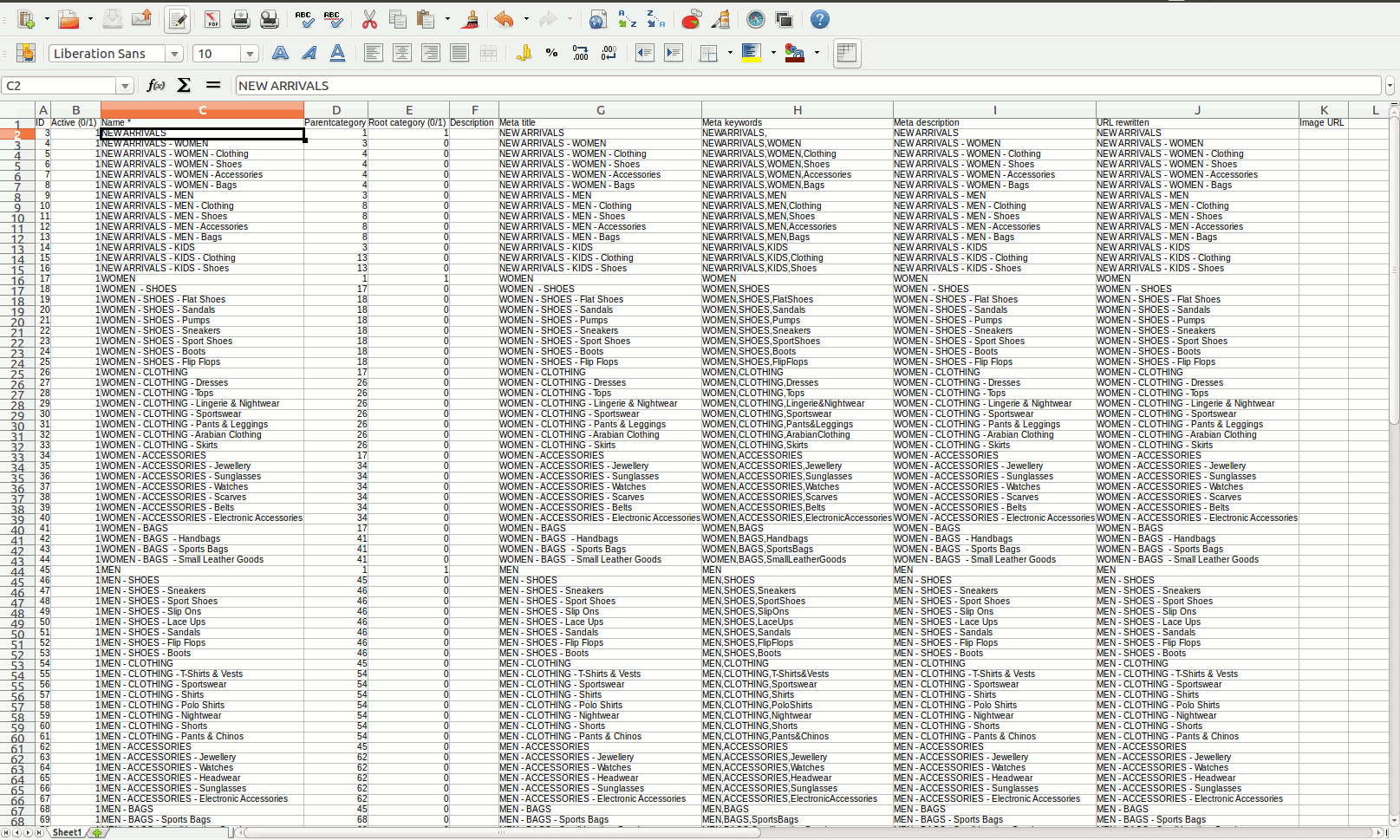Toggle AutoSpellcheck underline icon
This screenshot has height=840, width=1400.
point(333,19)
